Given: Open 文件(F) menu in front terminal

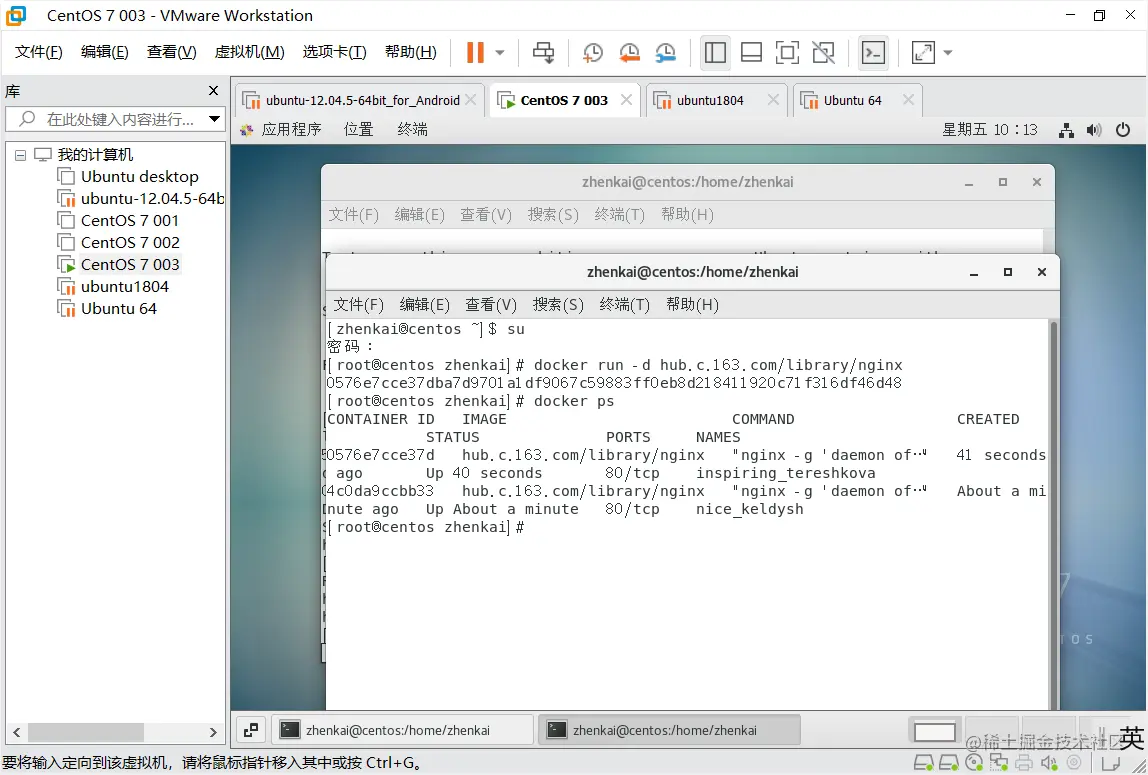Looking at the screenshot, I should pyautogui.click(x=358, y=304).
